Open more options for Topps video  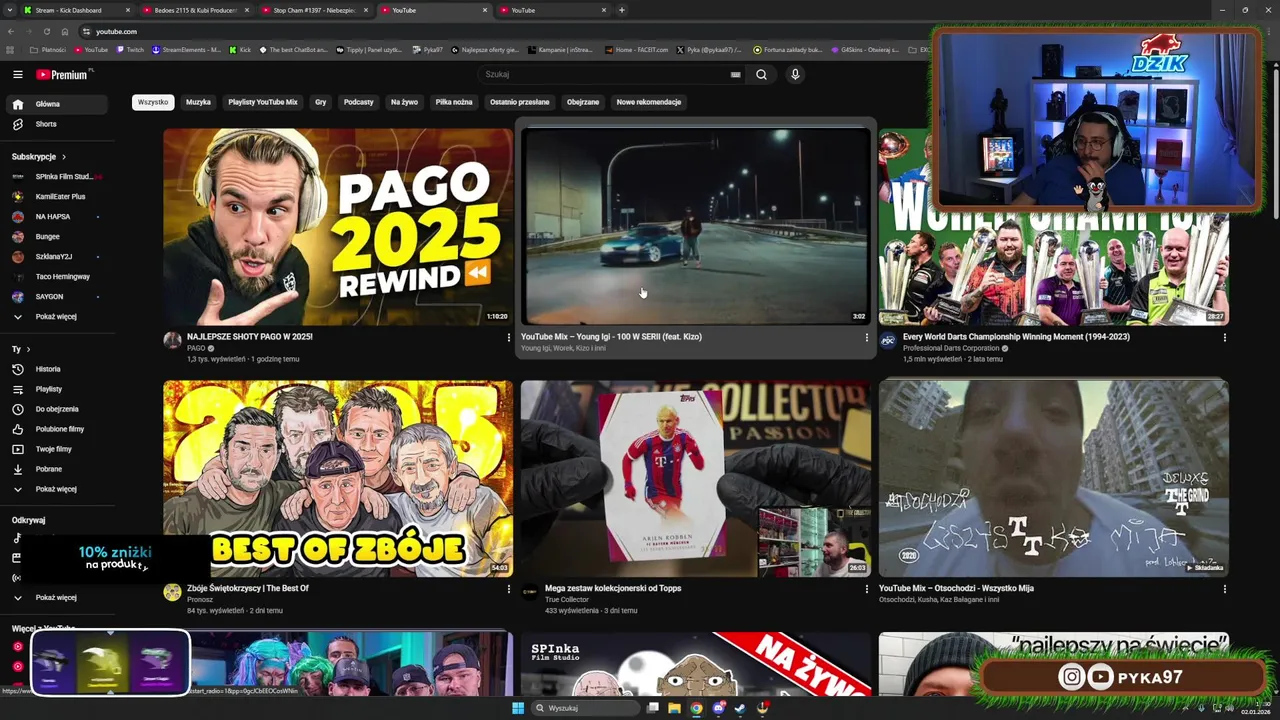pyautogui.click(x=866, y=589)
